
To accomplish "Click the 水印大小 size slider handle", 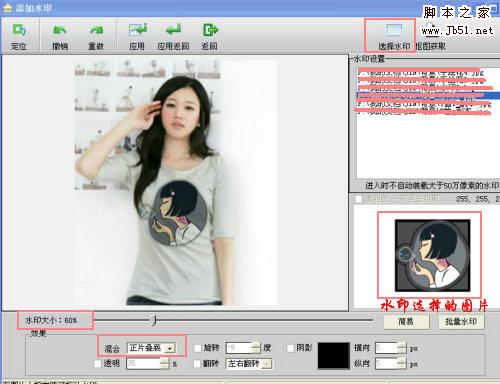I will click(x=154, y=320).
